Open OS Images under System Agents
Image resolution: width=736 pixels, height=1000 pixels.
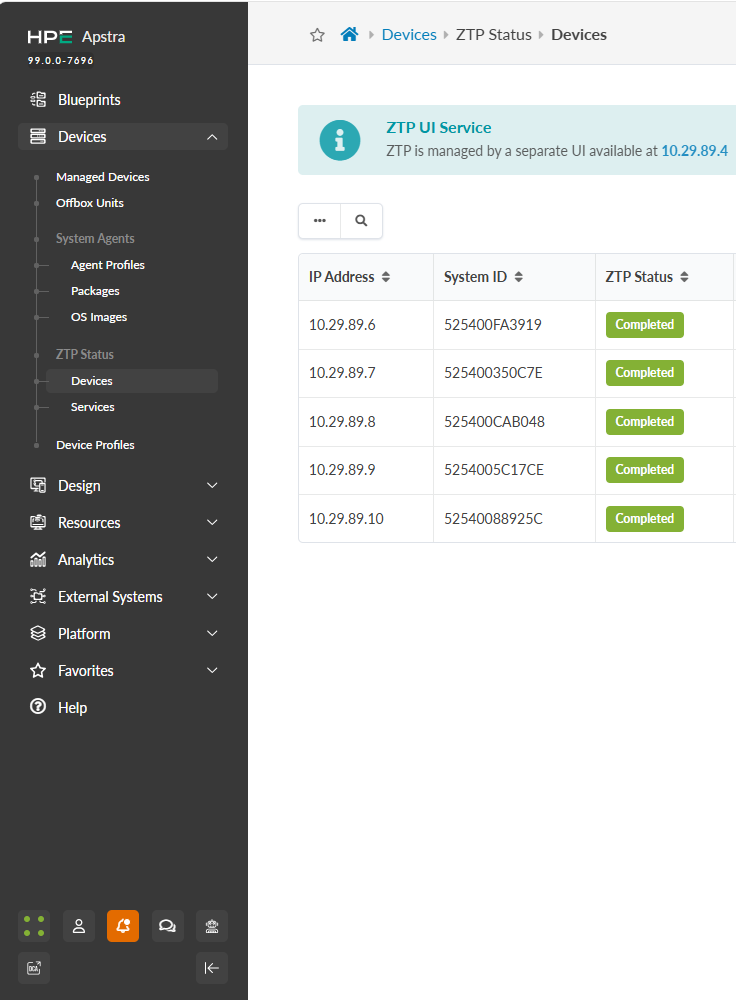pos(99,317)
